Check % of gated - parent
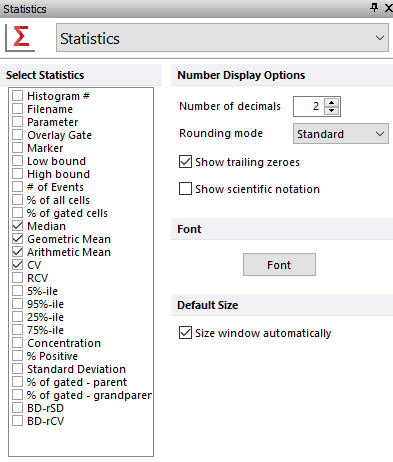 pos(17,382)
